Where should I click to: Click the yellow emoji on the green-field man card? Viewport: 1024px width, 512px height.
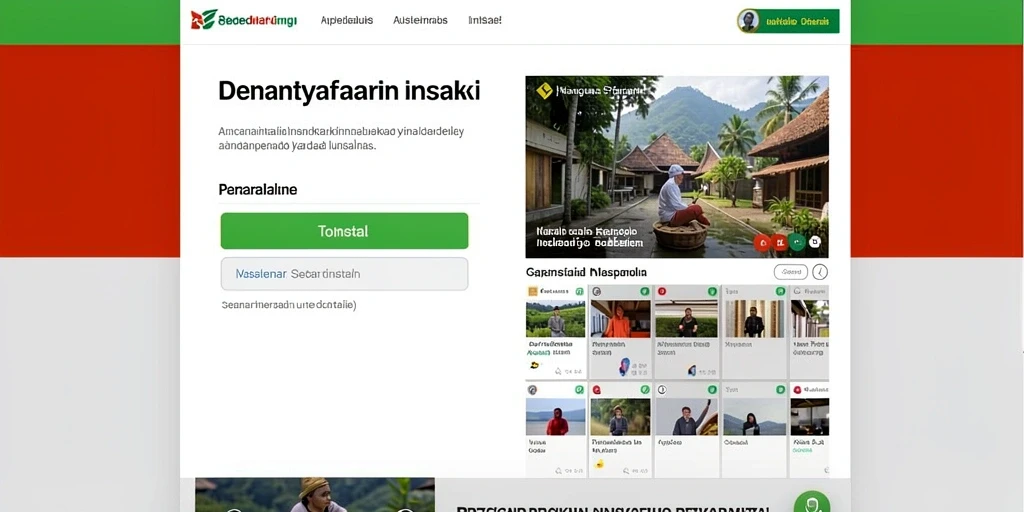[x=535, y=365]
